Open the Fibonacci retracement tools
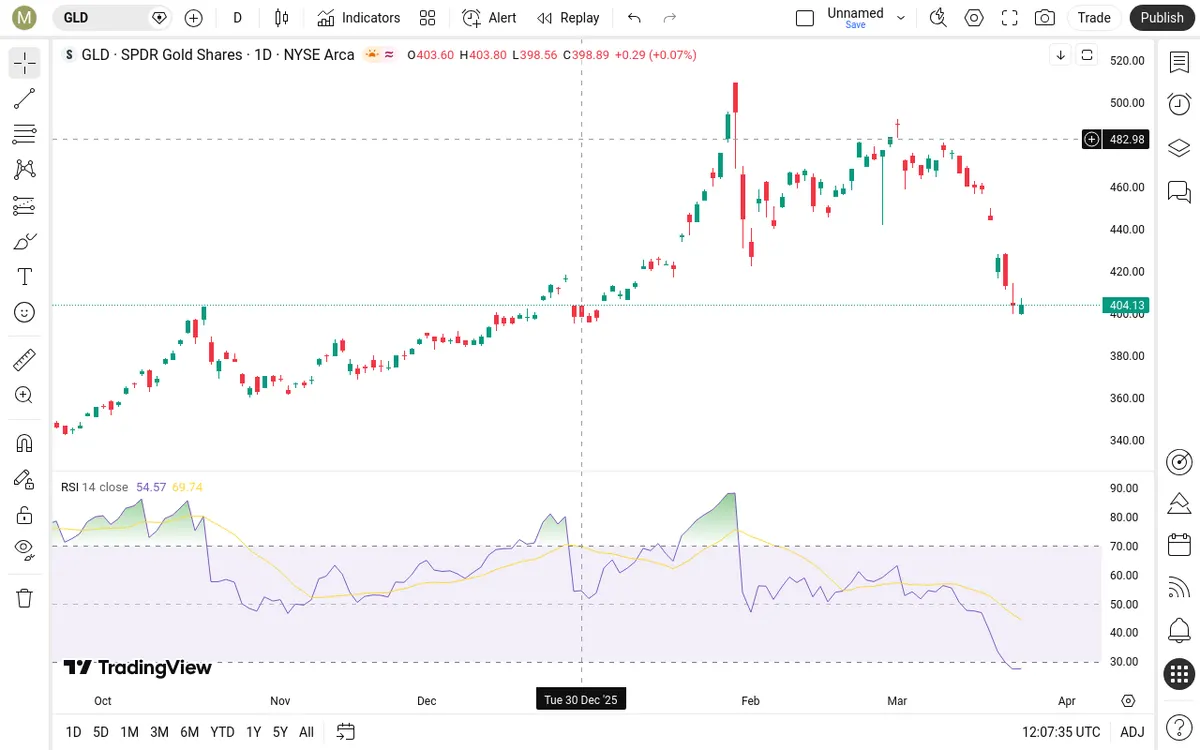1200x750 pixels. (25, 134)
